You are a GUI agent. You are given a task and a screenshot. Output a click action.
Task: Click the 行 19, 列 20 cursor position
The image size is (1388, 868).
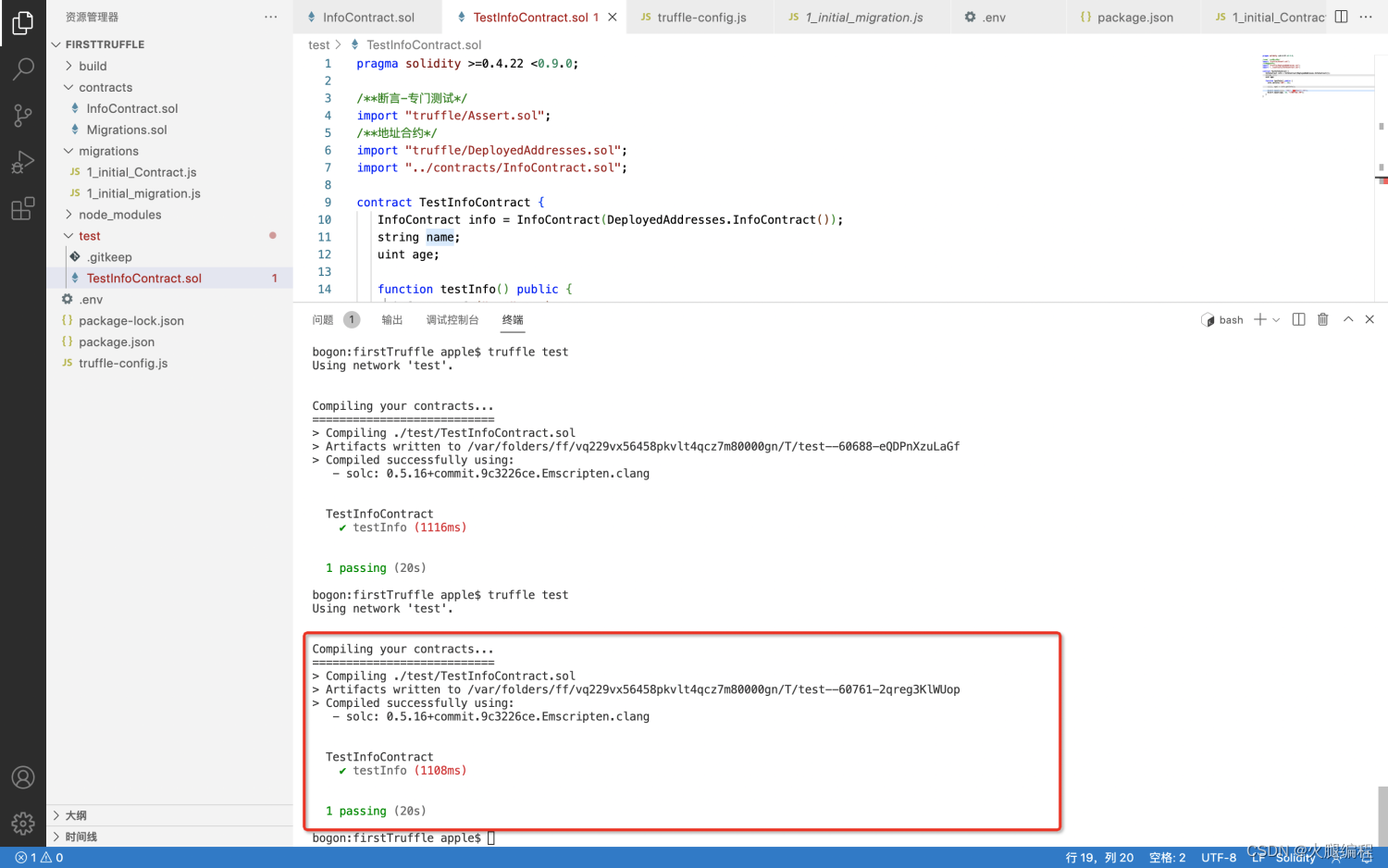click(1099, 858)
